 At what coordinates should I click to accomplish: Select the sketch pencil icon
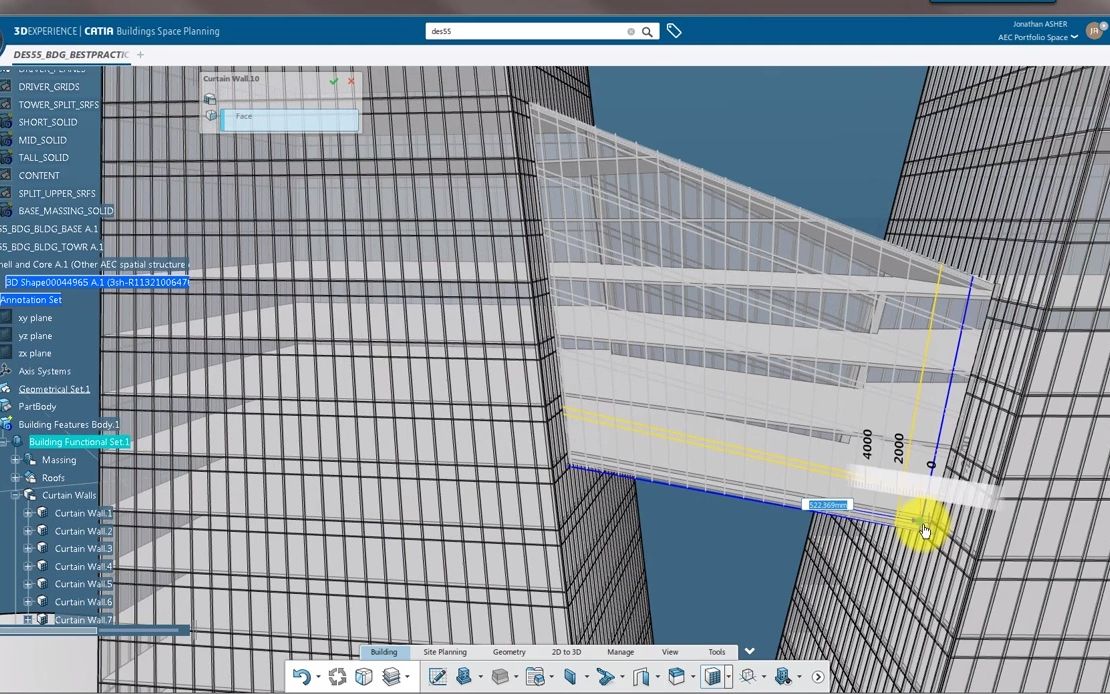(437, 677)
